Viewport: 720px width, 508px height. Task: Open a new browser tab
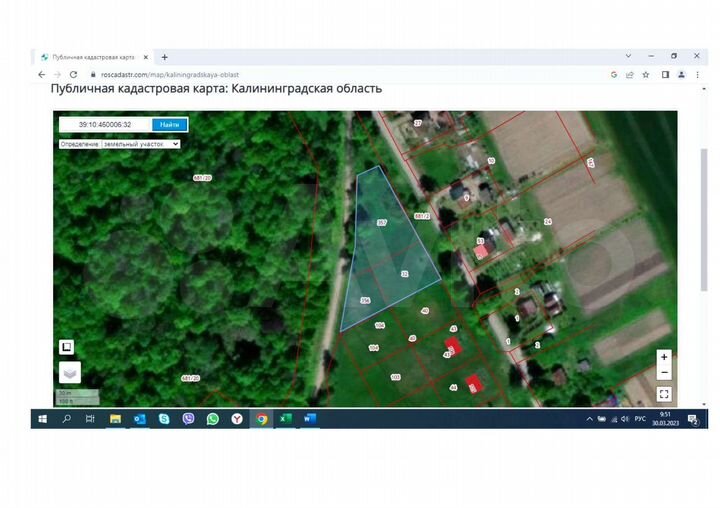click(x=165, y=57)
